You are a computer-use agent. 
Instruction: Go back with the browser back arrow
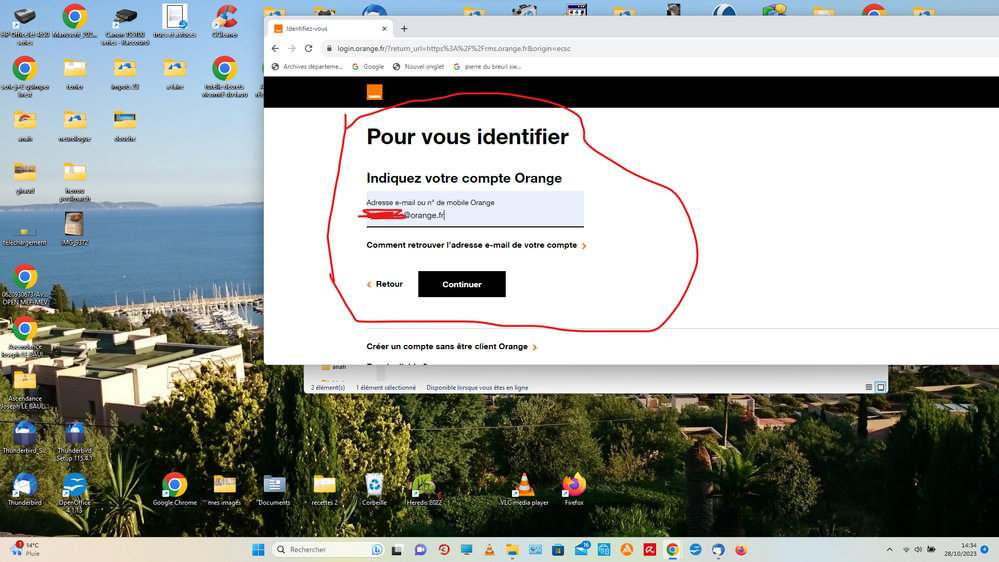point(276,48)
